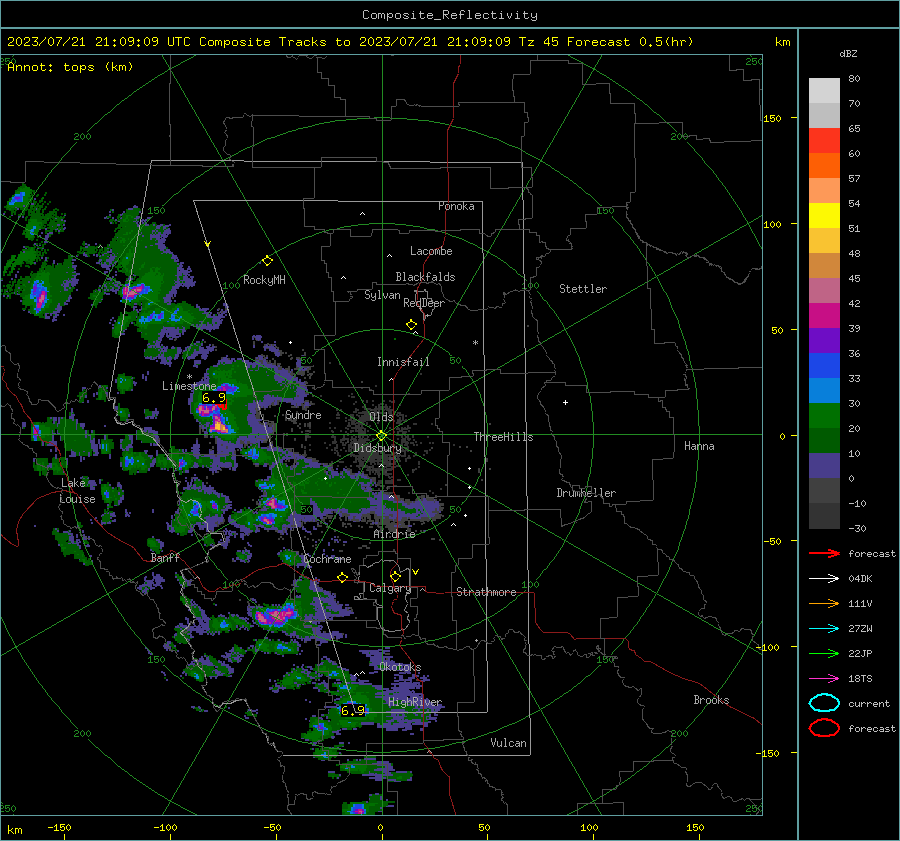
Task: Click the Composite_Reflectivity title
Action: coord(449,15)
